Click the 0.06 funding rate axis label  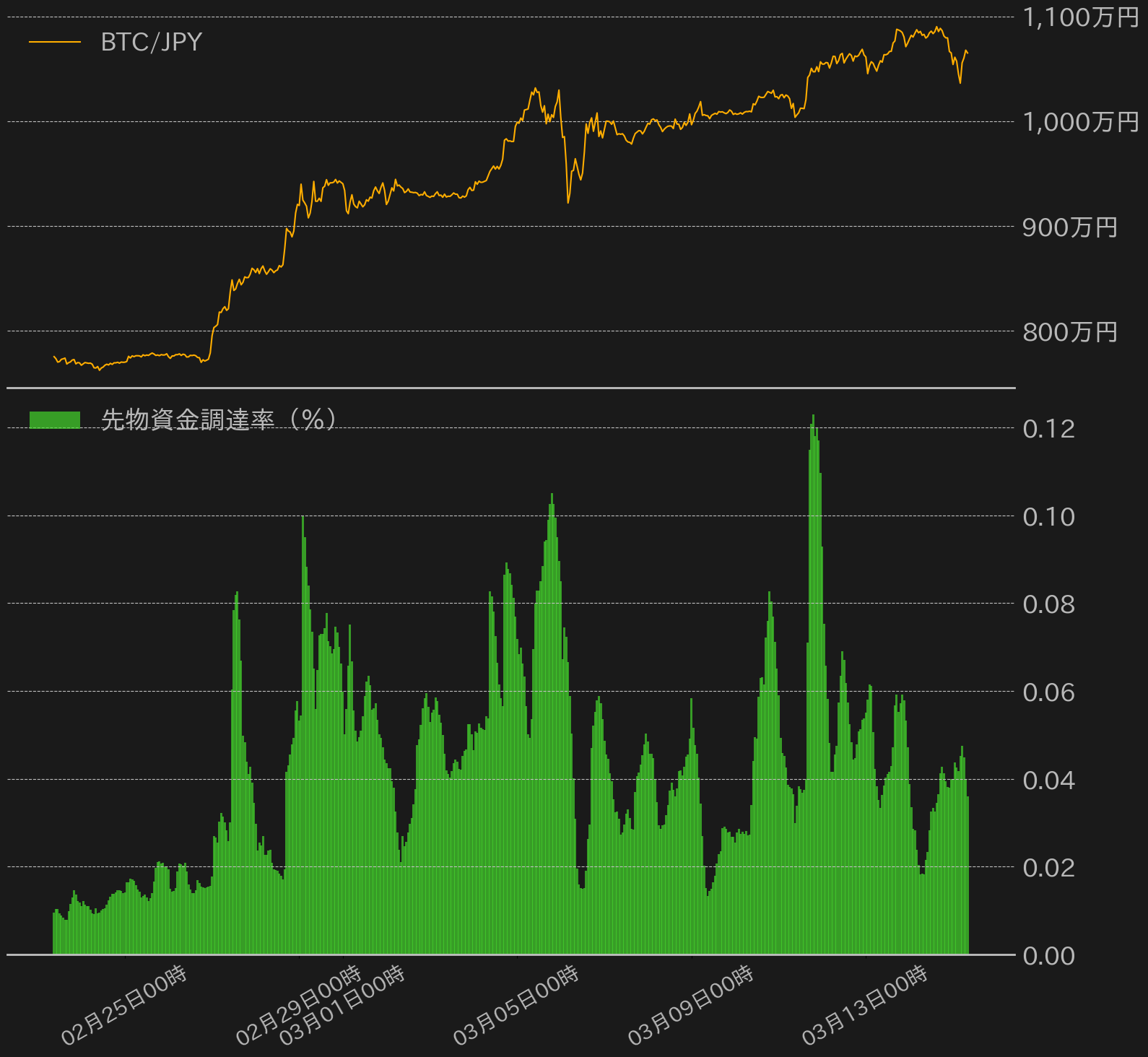coord(1048,692)
